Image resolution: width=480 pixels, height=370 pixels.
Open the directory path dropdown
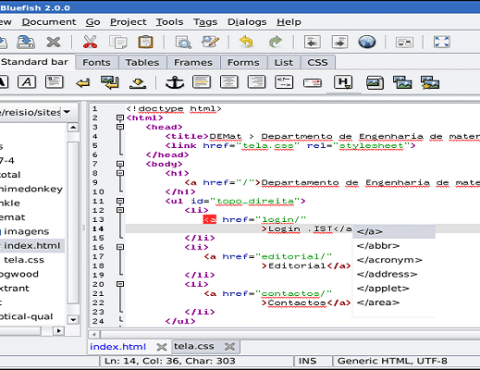pyautogui.click(x=67, y=112)
